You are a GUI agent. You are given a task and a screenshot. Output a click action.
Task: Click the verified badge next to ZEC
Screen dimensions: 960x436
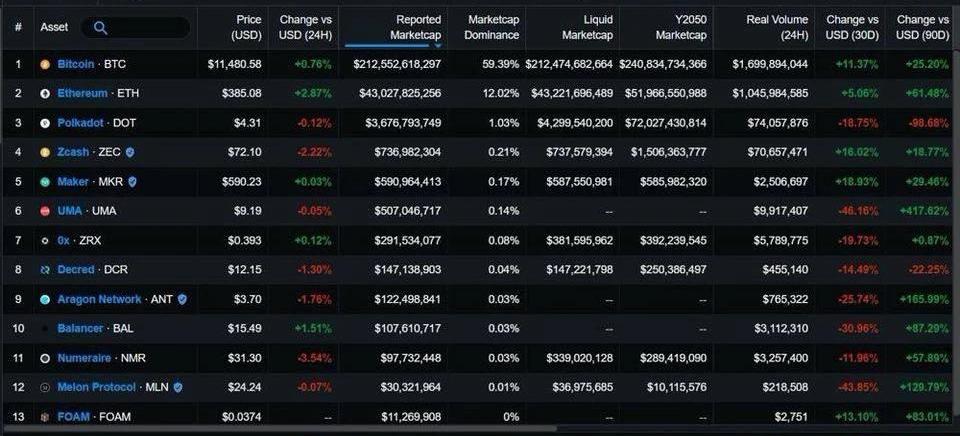[x=130, y=152]
